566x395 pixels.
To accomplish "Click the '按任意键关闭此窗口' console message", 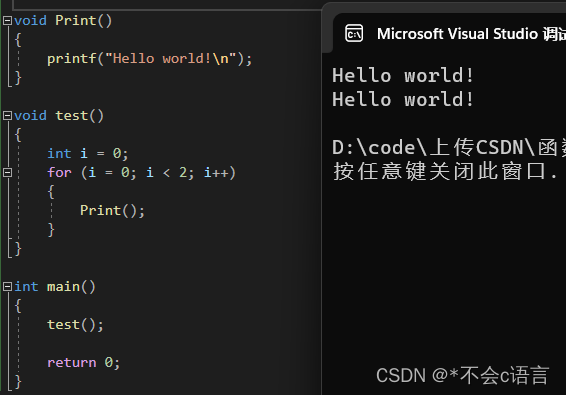I will (x=445, y=171).
